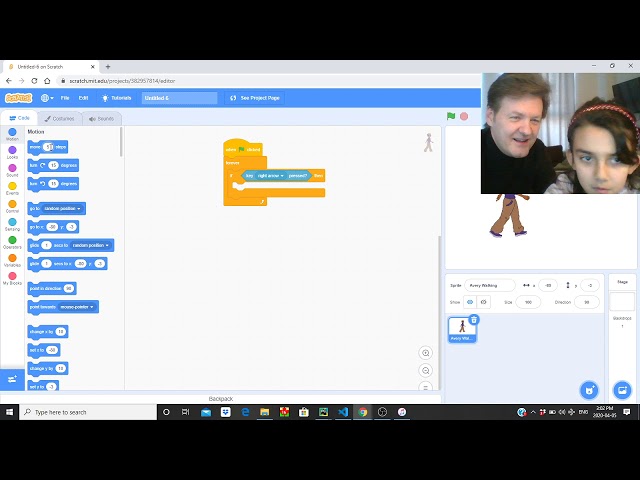Click the Choose a Sprite button
The width and height of the screenshot is (640, 480).
click(589, 390)
